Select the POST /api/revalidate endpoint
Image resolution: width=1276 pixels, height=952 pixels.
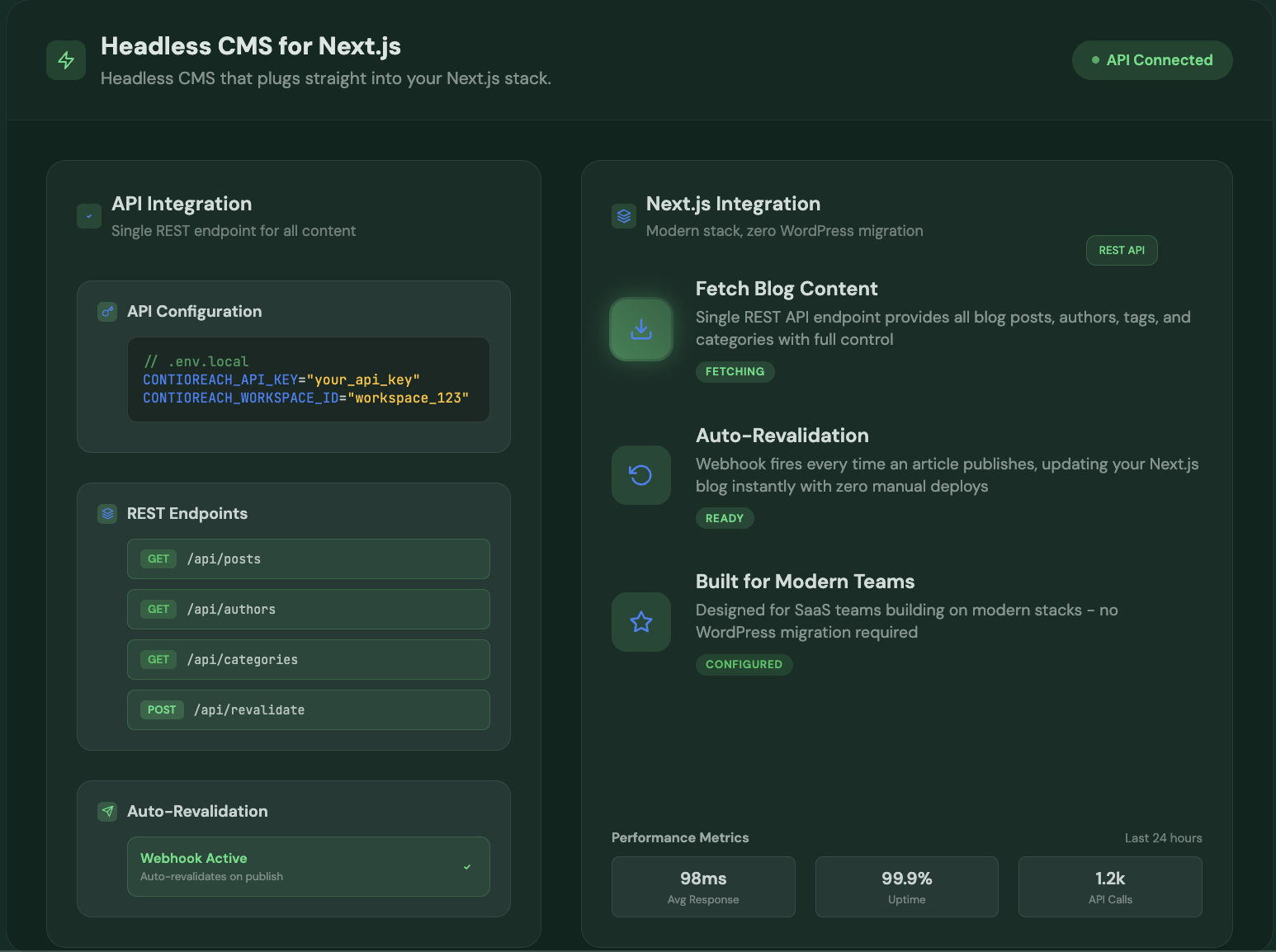[x=308, y=710]
